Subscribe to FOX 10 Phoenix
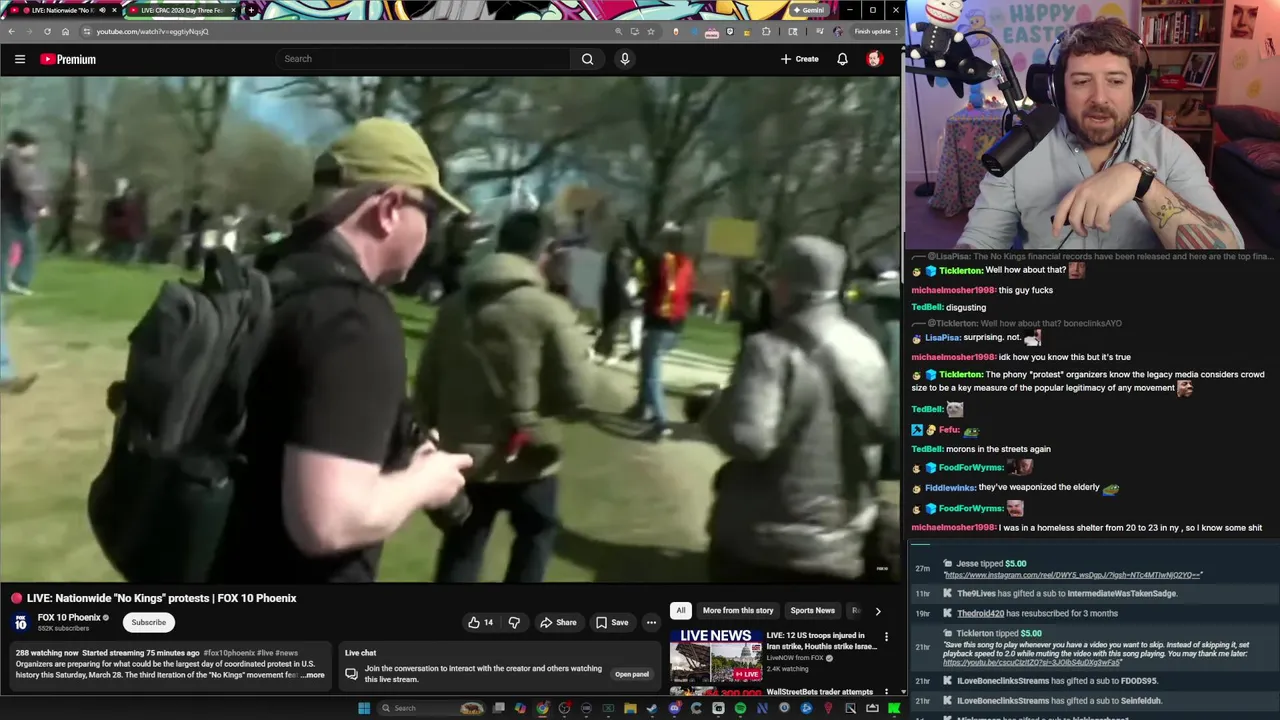Viewport: 1280px width, 720px height. tap(148, 622)
